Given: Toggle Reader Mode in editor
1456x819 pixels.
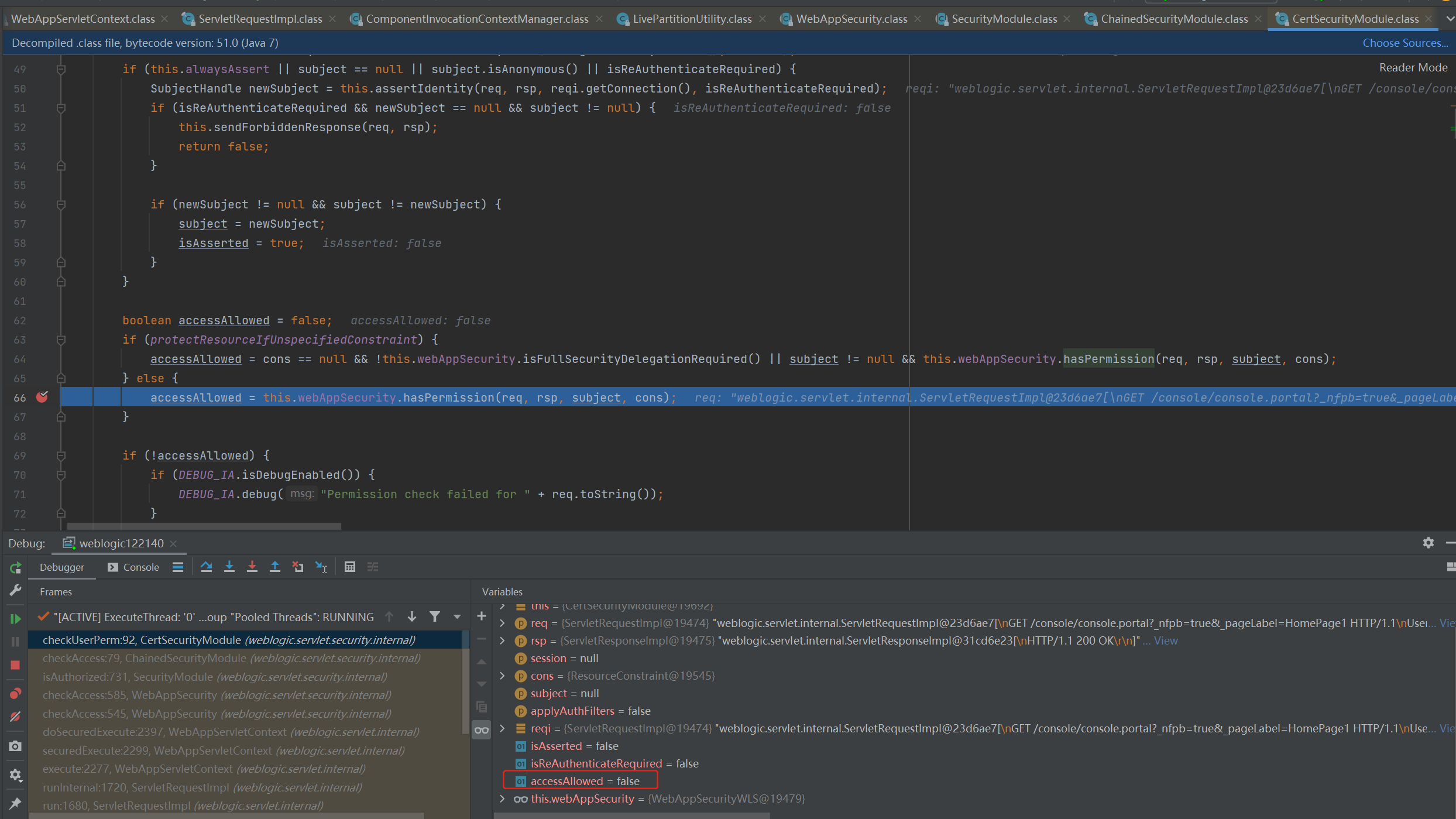Looking at the screenshot, I should tap(1413, 67).
